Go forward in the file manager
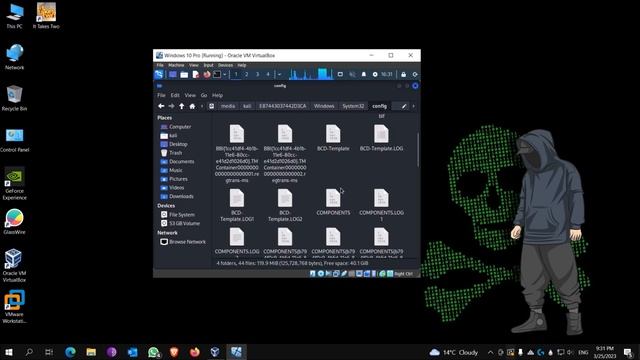 click(x=171, y=106)
